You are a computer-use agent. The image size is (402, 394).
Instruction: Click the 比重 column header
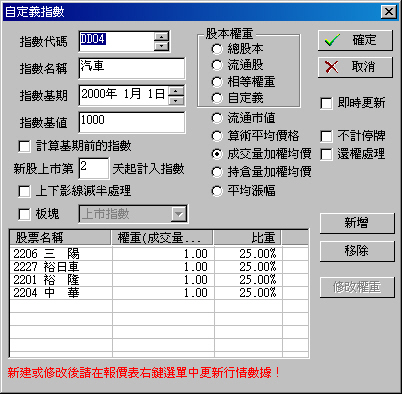[x=248, y=238]
